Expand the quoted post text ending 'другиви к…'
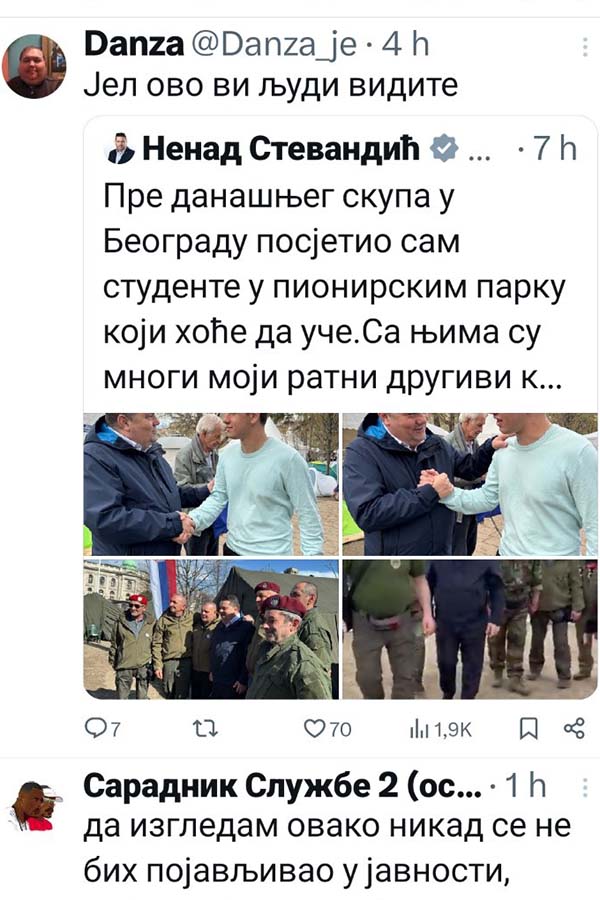This screenshot has height=900, width=600. point(334,287)
